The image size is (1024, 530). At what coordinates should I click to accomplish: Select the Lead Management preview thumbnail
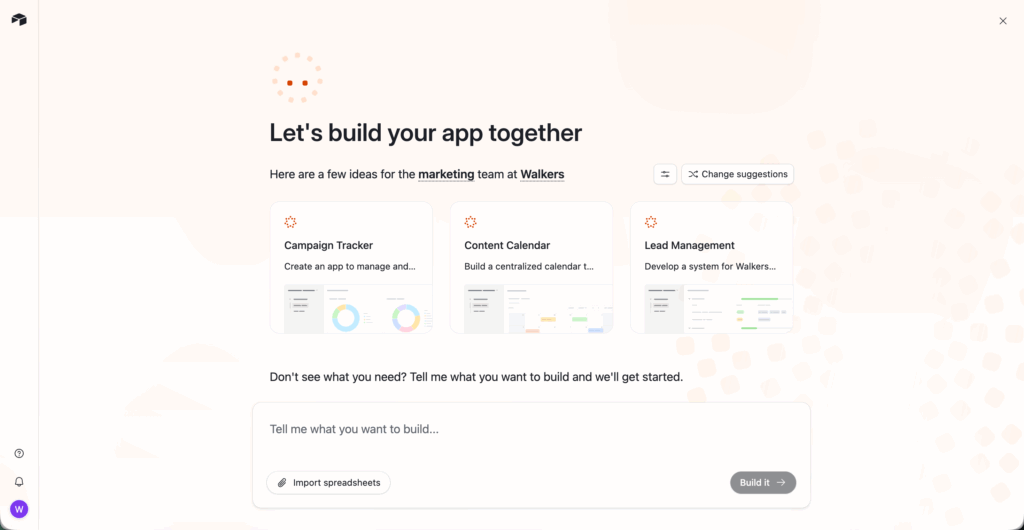(x=711, y=309)
